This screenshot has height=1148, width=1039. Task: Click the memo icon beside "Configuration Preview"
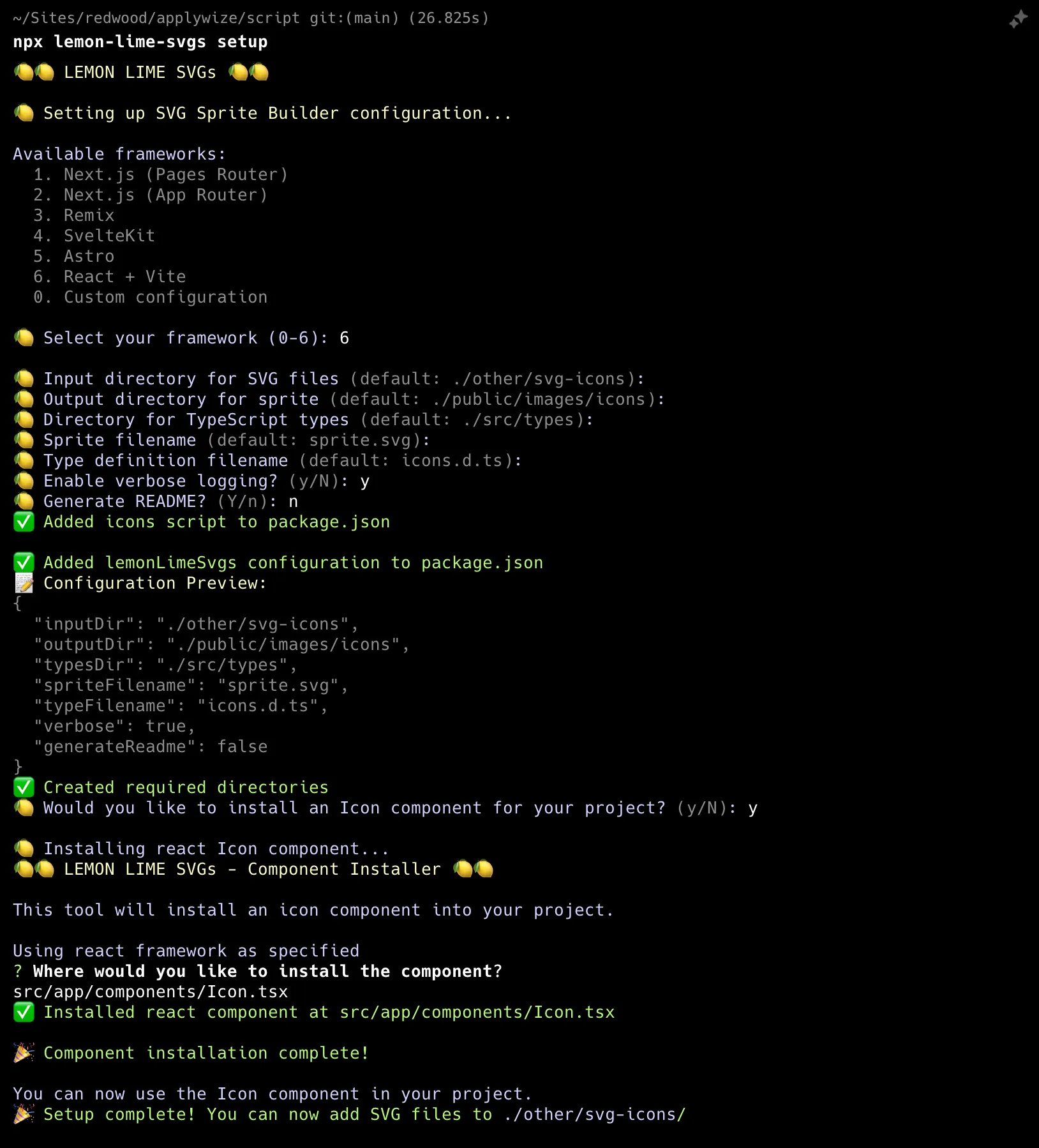(x=24, y=584)
